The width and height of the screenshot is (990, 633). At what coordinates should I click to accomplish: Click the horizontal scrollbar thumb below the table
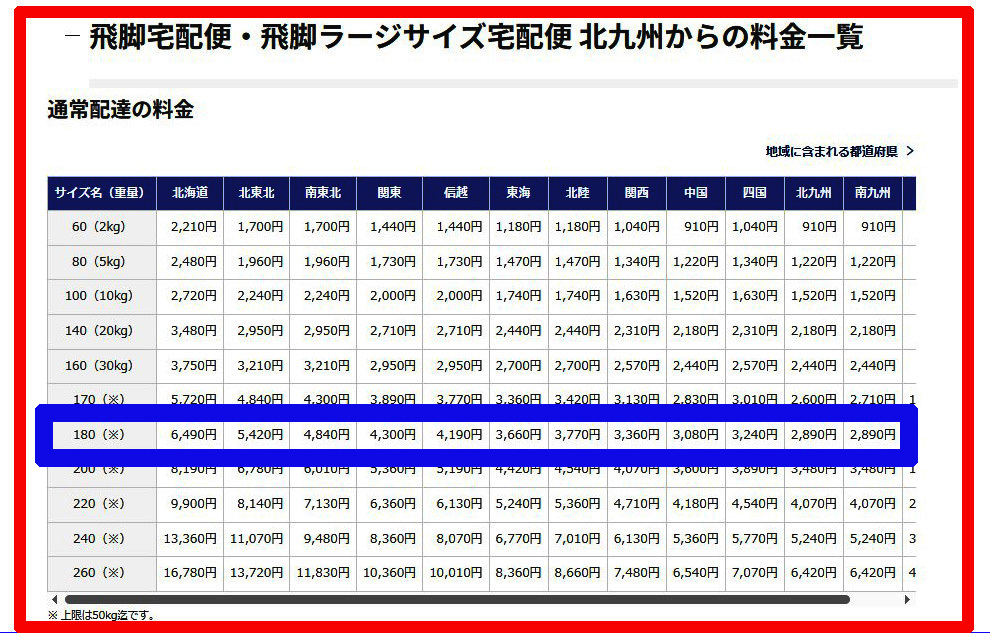(457, 600)
